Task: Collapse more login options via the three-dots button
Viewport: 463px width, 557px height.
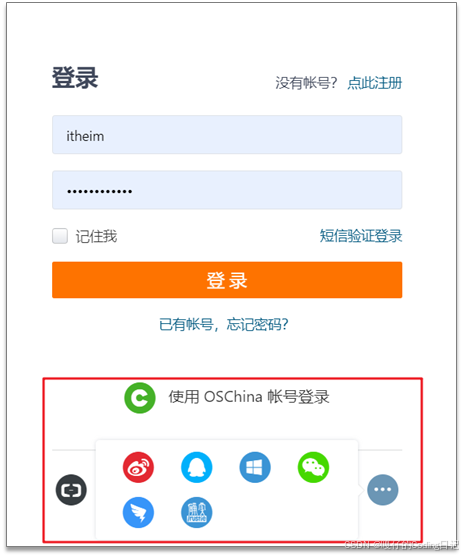Action: pyautogui.click(x=382, y=490)
